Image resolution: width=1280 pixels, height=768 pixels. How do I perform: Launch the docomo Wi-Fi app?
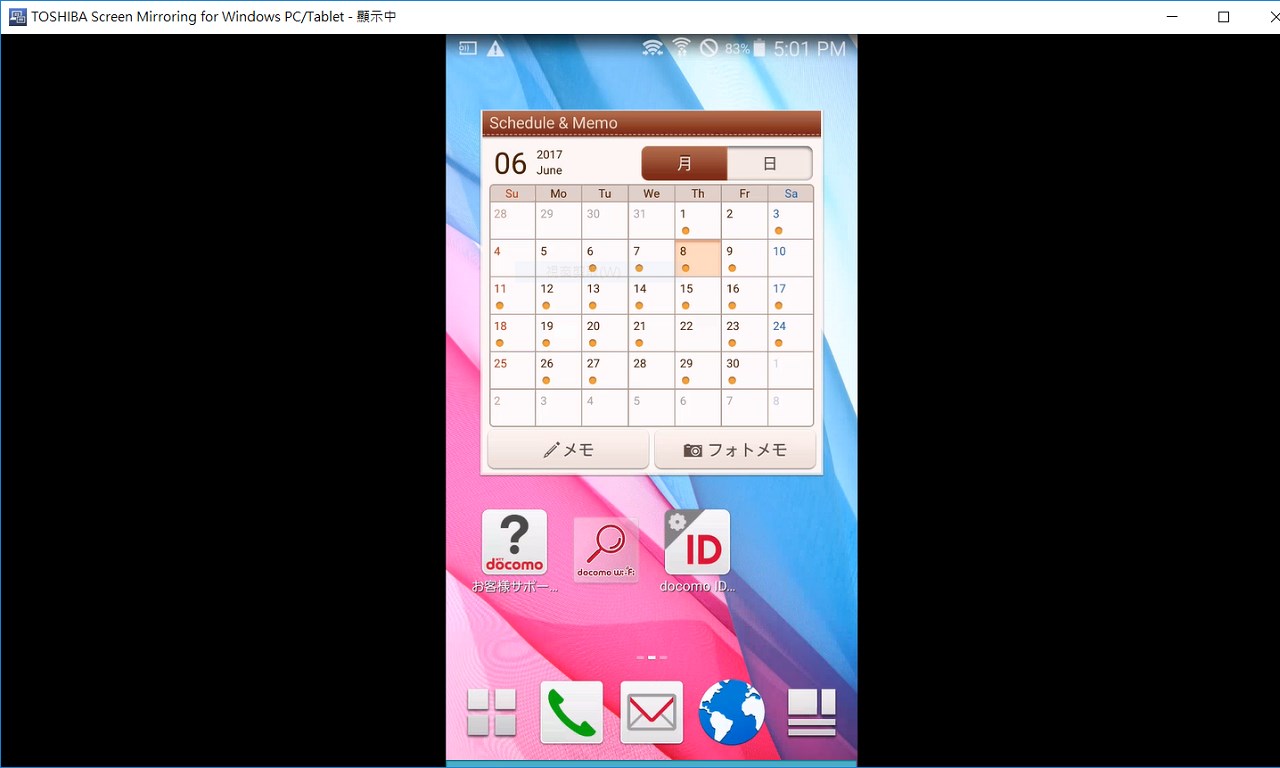pyautogui.click(x=606, y=548)
